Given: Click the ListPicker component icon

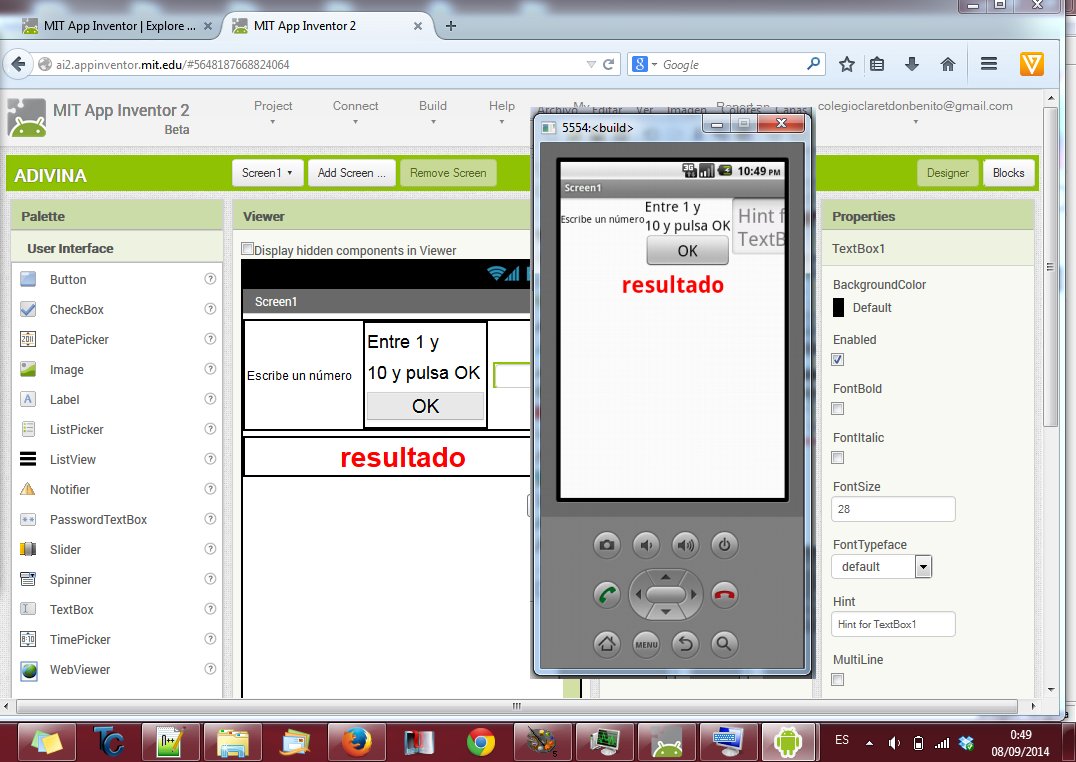Looking at the screenshot, I should (28, 430).
